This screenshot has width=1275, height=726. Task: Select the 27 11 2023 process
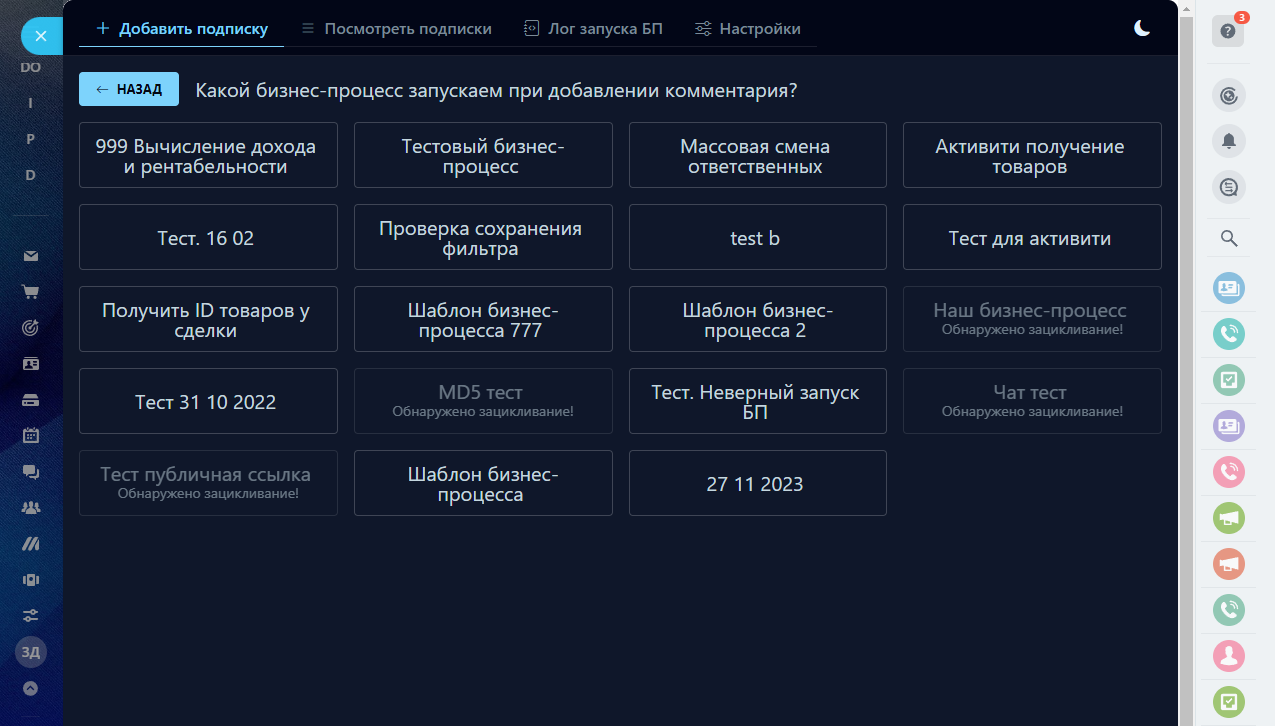[x=758, y=483]
